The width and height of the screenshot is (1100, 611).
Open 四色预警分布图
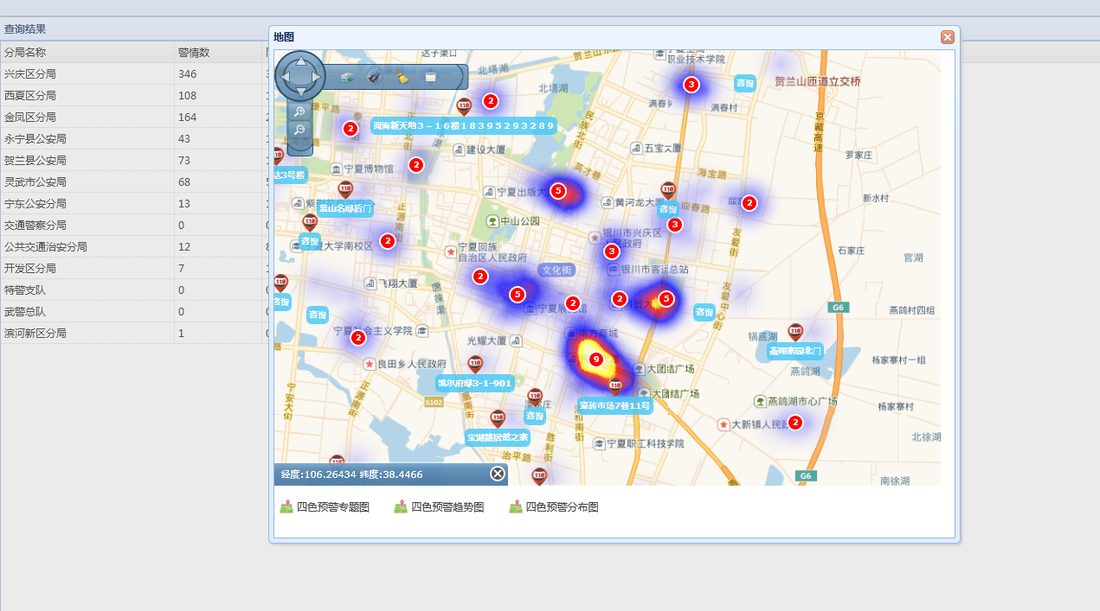pos(554,507)
